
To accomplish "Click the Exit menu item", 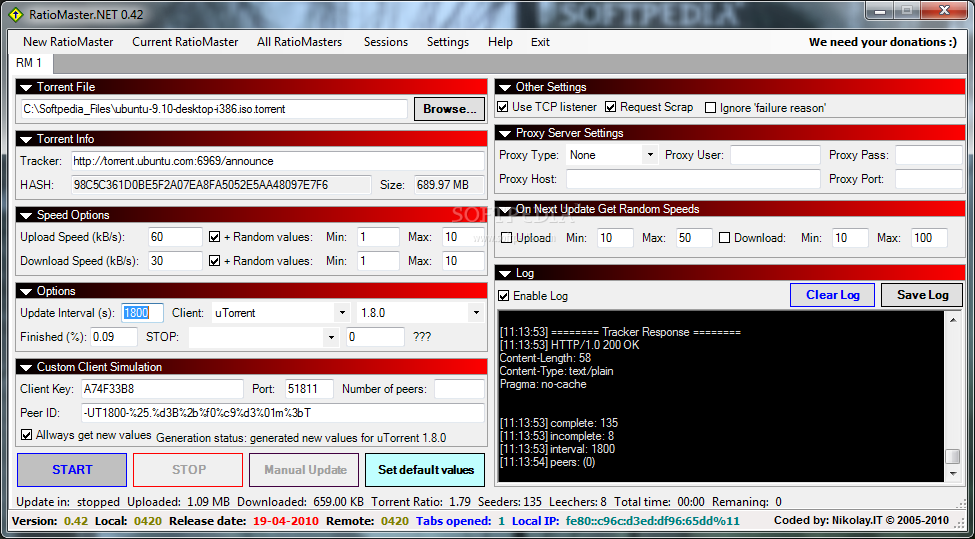I will pyautogui.click(x=540, y=42).
